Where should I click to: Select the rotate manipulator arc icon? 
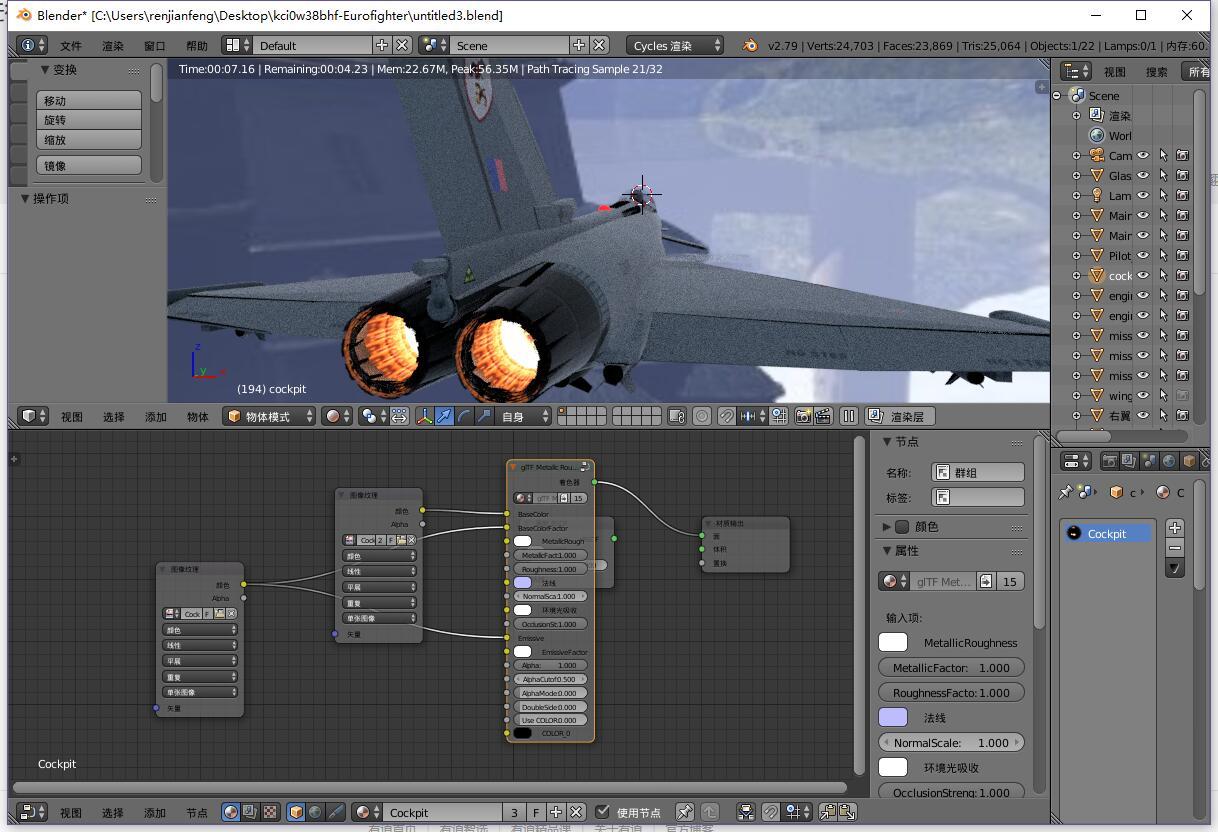click(x=464, y=416)
